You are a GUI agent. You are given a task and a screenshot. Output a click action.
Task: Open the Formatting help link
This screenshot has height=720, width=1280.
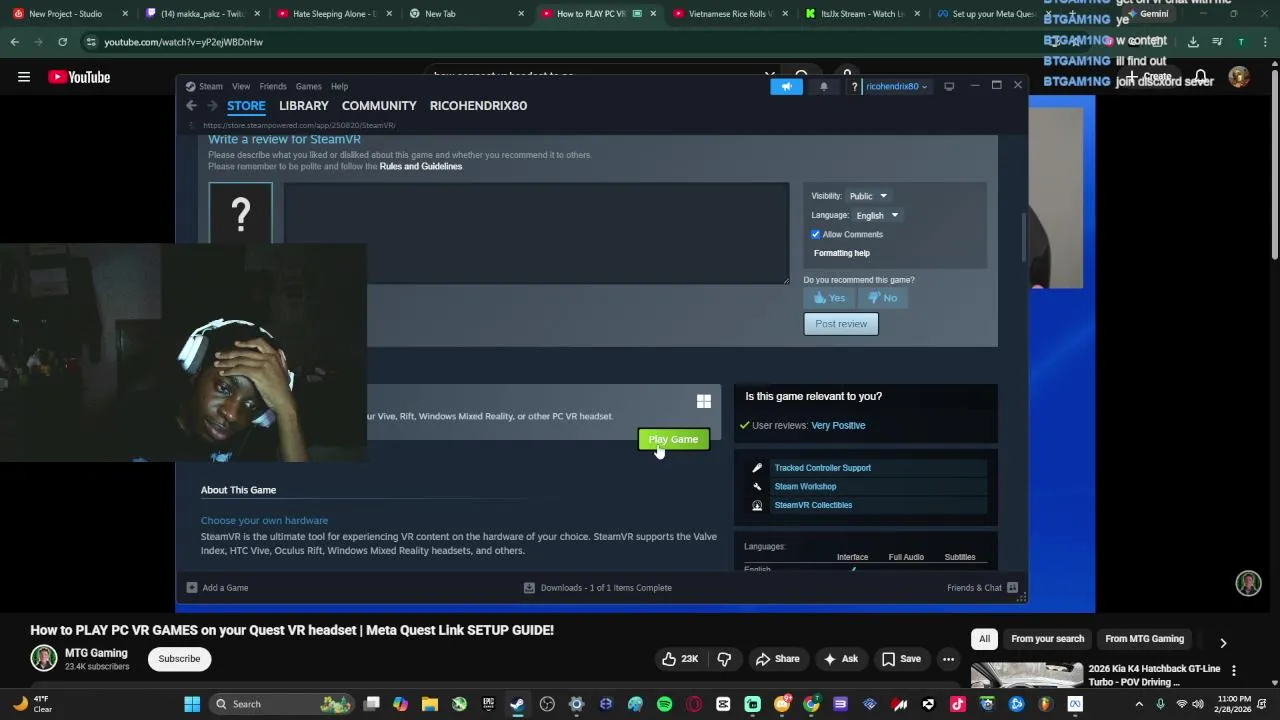pos(842,253)
